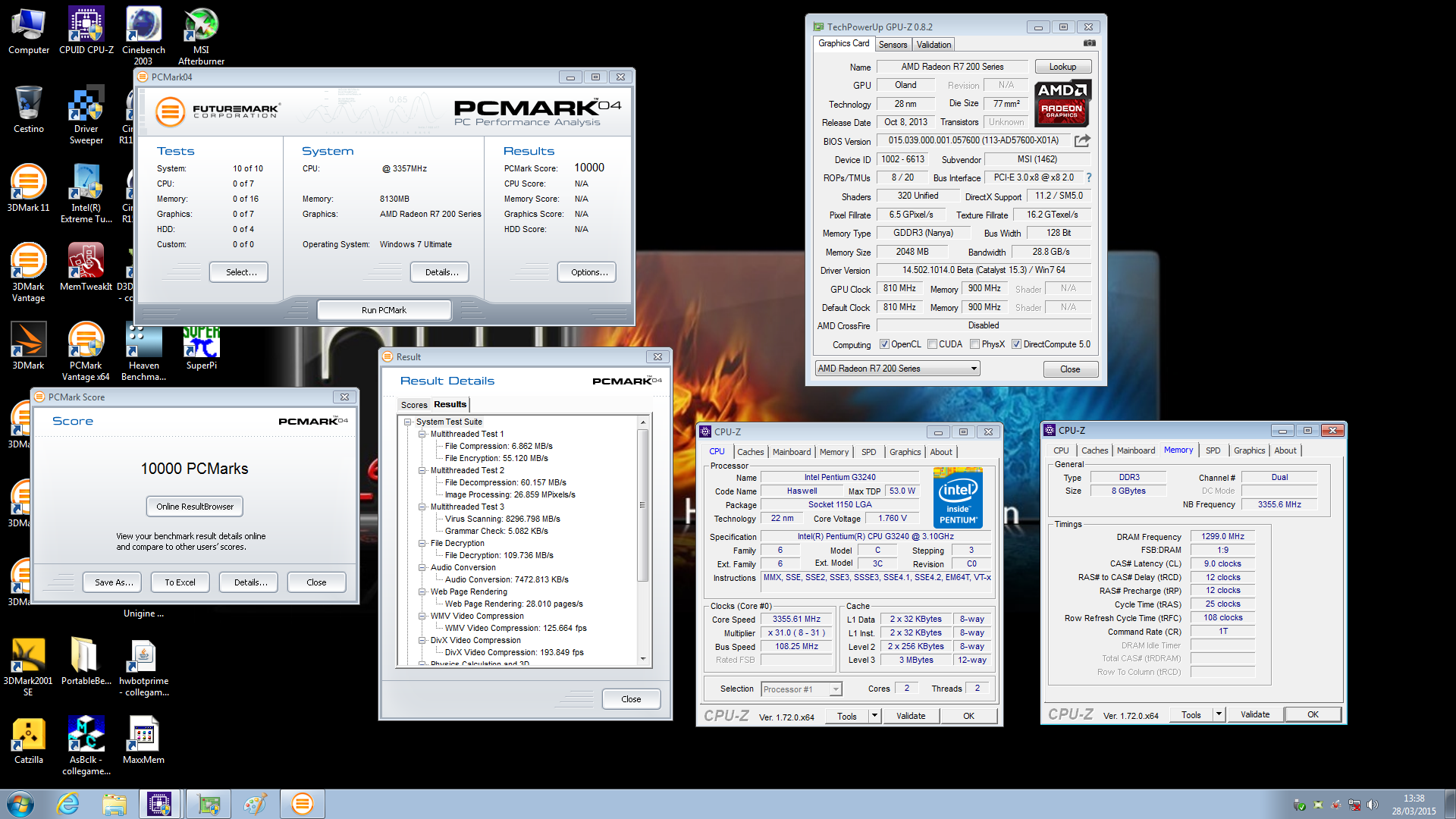1456x819 pixels.
Task: Click system clock in taskbar tray
Action: (1414, 805)
